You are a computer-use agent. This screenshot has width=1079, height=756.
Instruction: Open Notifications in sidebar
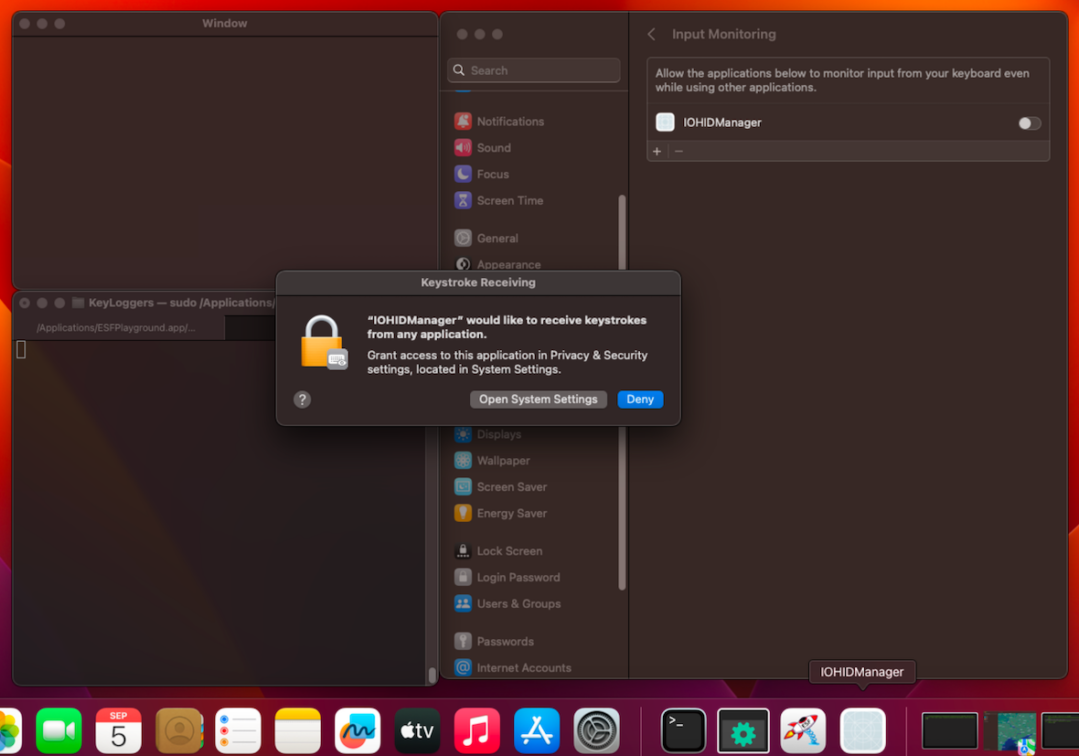(510, 121)
